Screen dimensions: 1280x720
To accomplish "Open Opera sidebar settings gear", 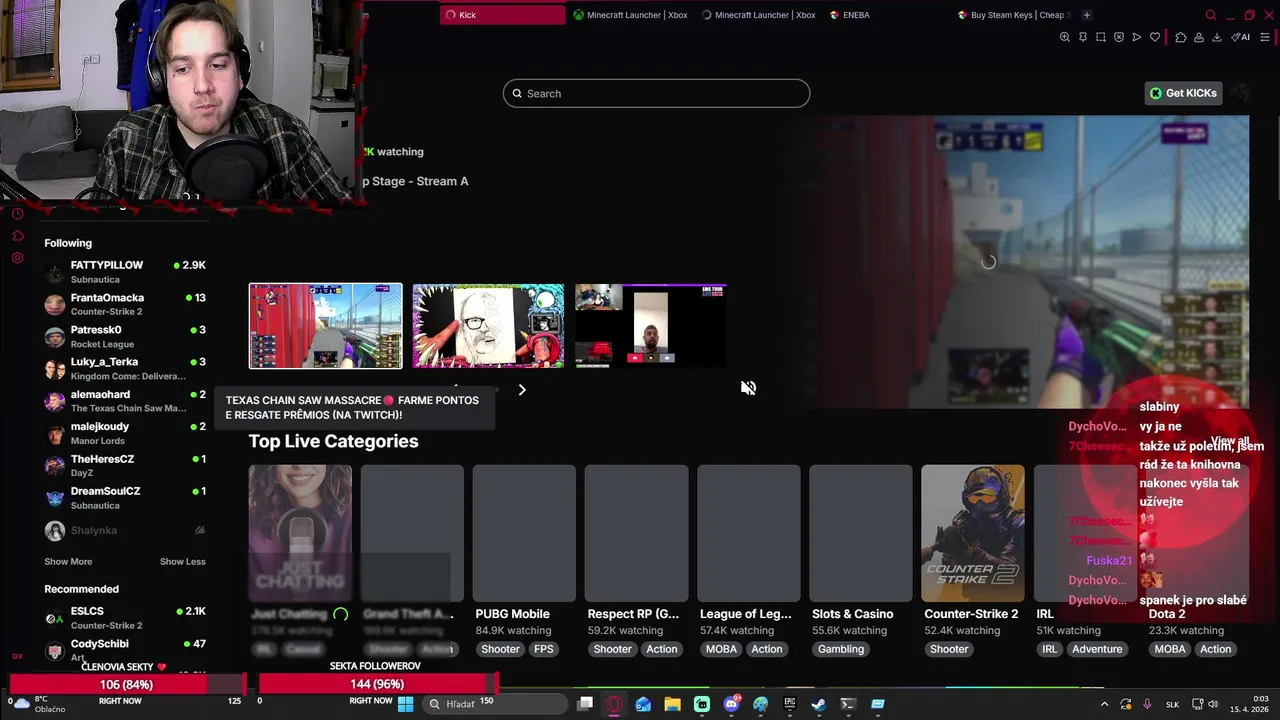I will [17, 258].
